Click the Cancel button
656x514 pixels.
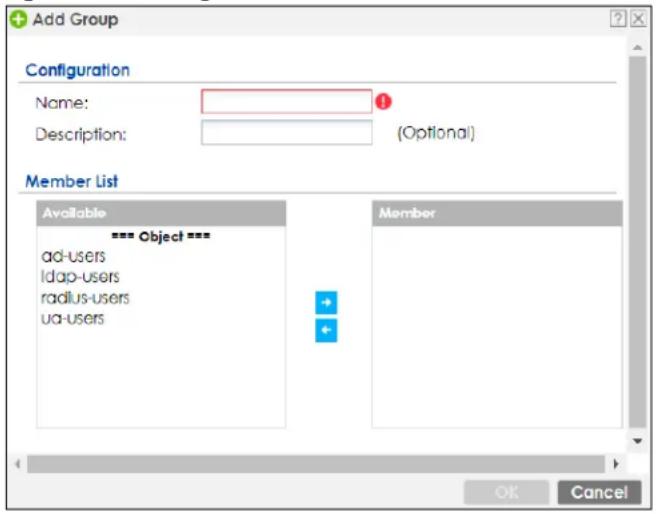[x=599, y=492]
